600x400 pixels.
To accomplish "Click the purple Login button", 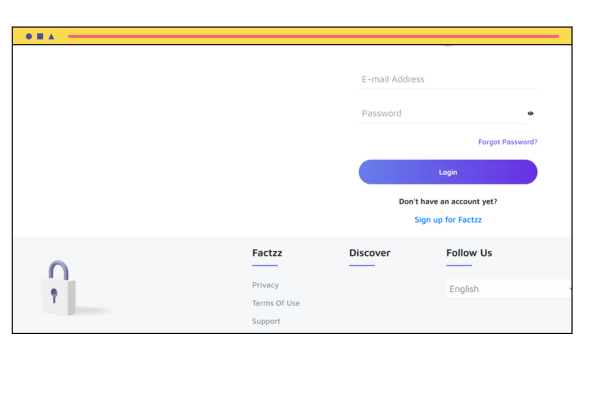I will tap(448, 172).
